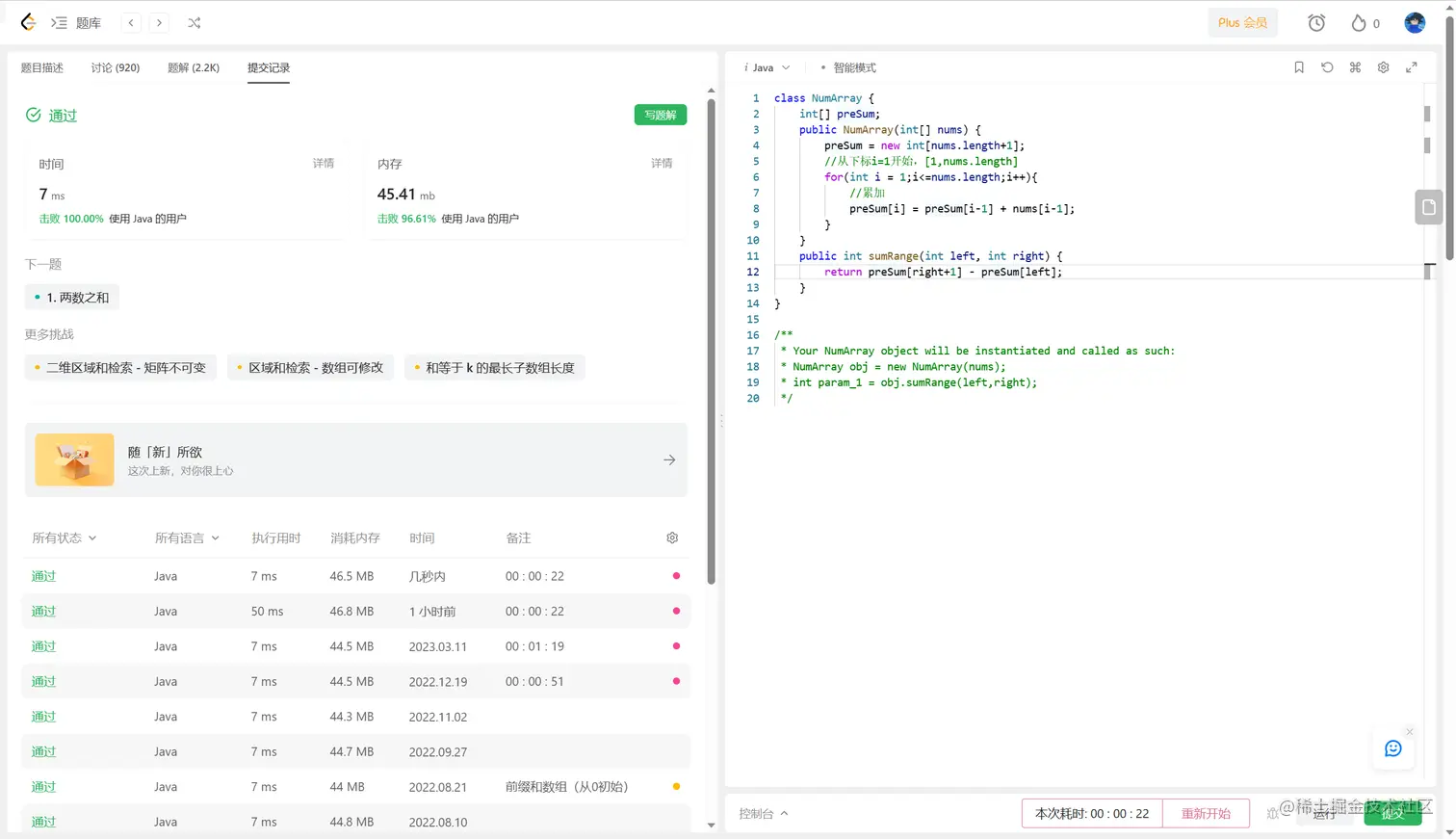The height and width of the screenshot is (839, 1456).
Task: Open the 通过 submission dated 2022.08.21
Action: pos(43,787)
